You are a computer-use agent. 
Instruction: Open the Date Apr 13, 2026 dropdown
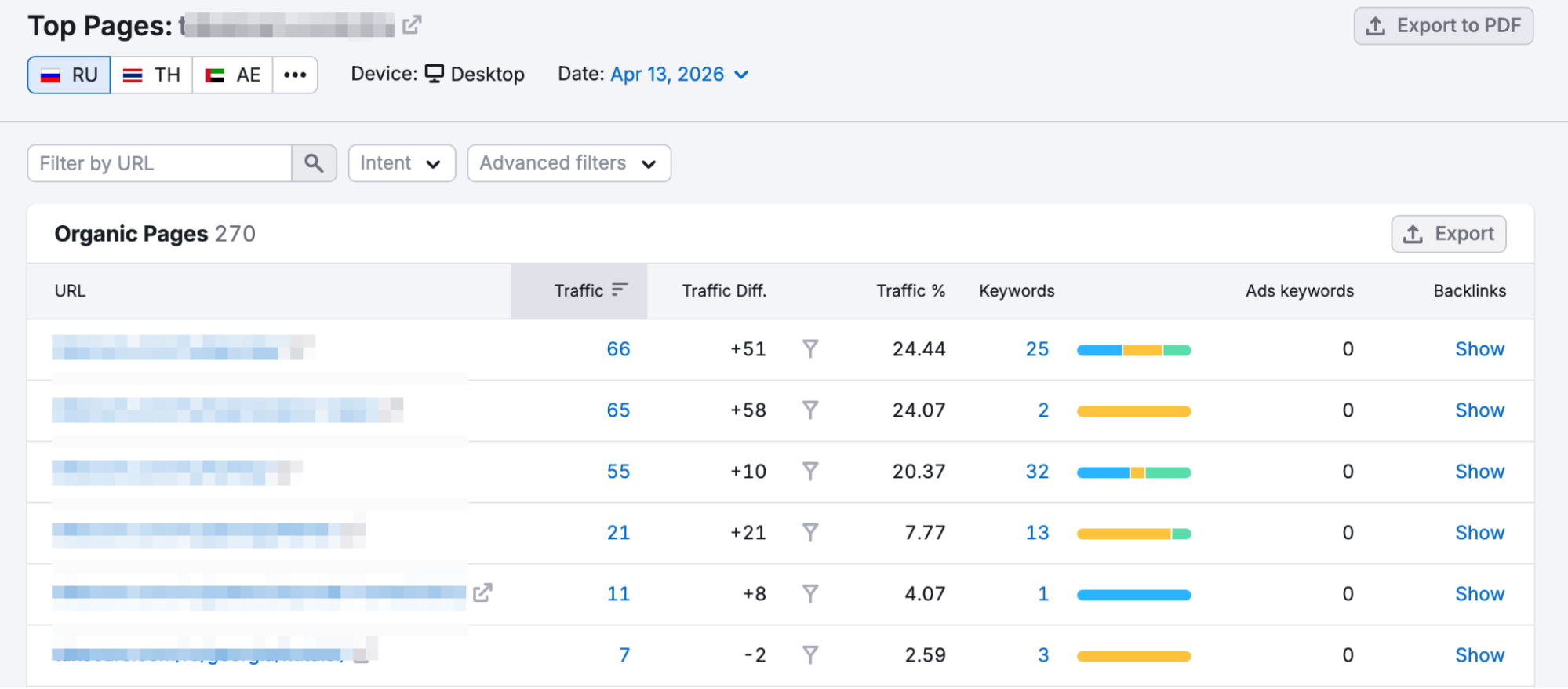(x=679, y=75)
